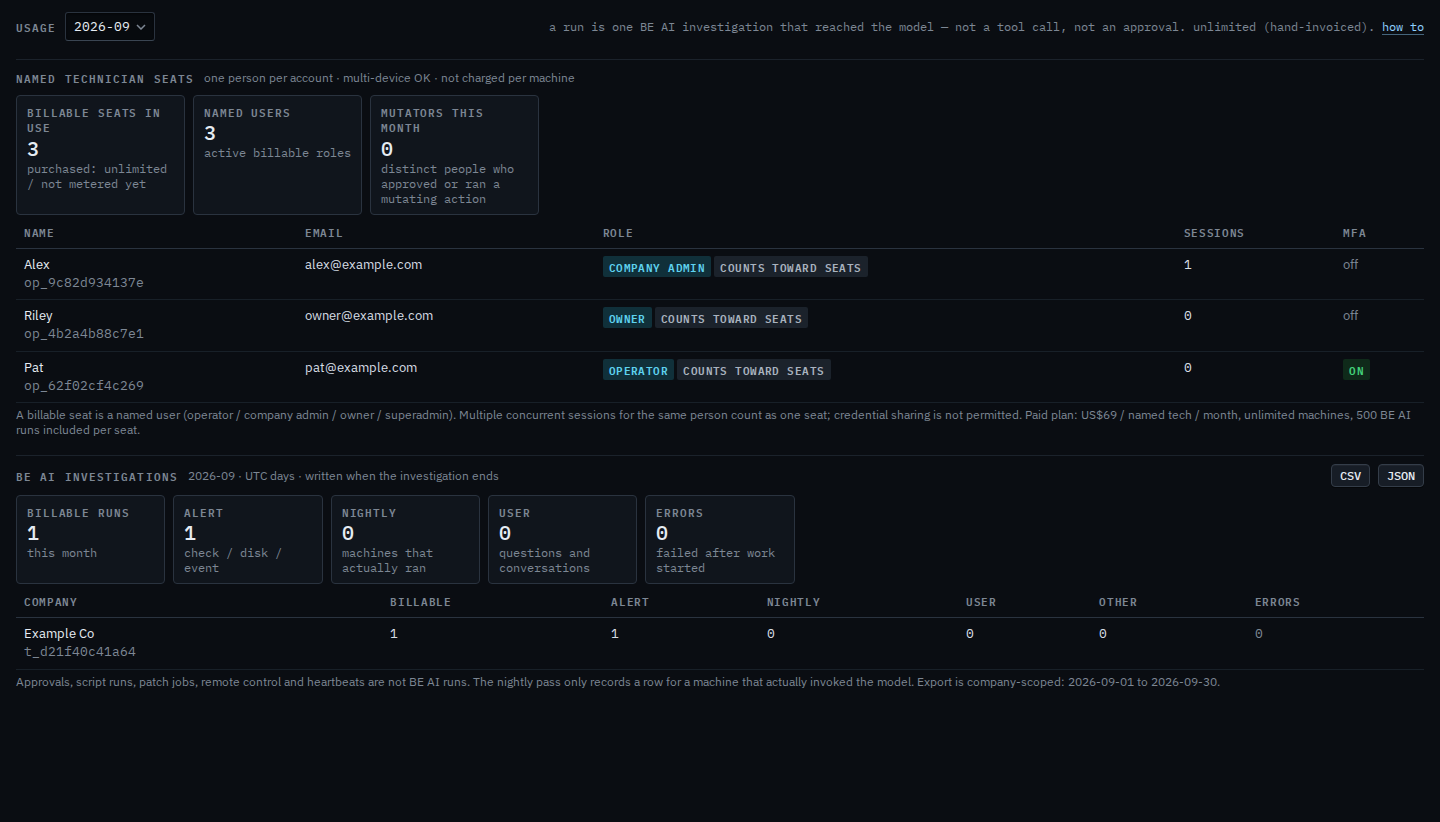Click the EMAIL column header

click(324, 233)
